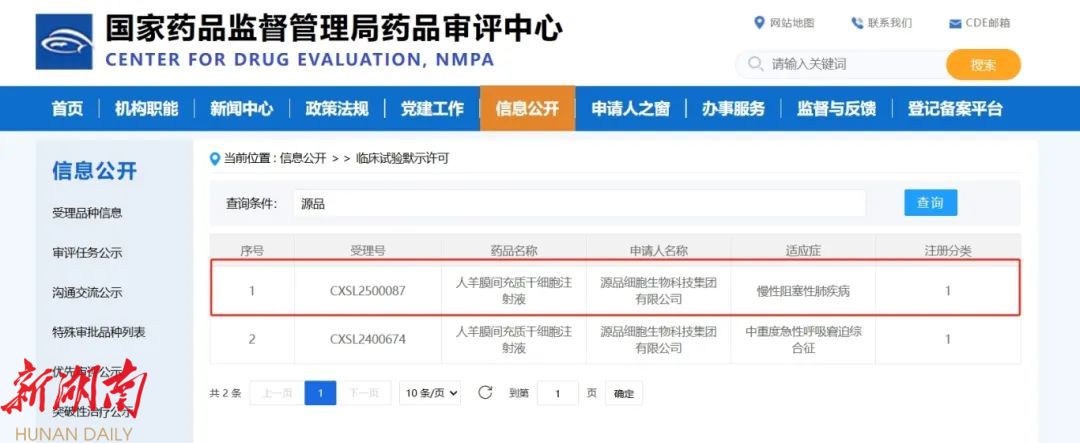Click the location pin icon by 当前位置

pos(215,158)
